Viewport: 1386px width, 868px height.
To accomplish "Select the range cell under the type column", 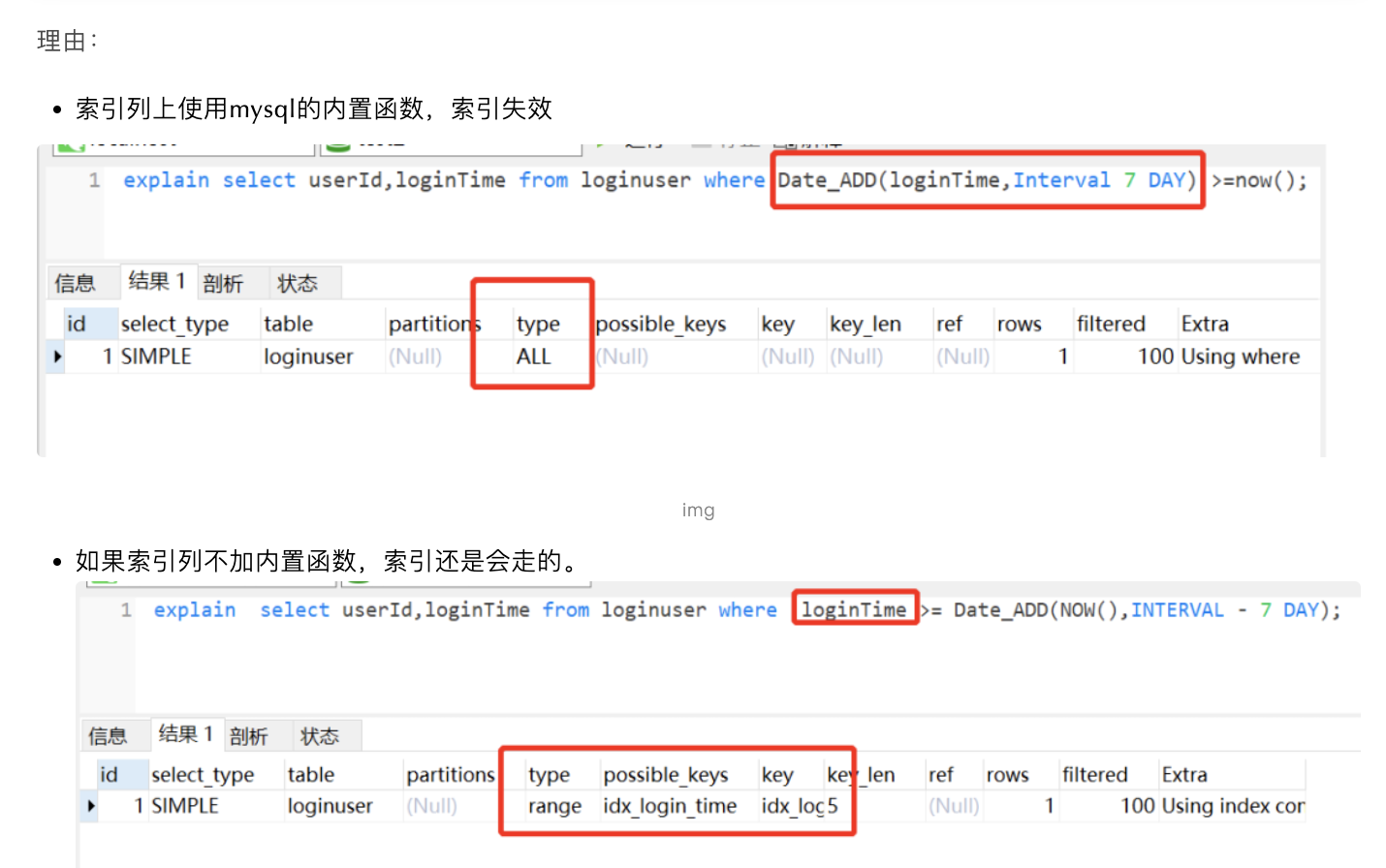I will coord(554,806).
